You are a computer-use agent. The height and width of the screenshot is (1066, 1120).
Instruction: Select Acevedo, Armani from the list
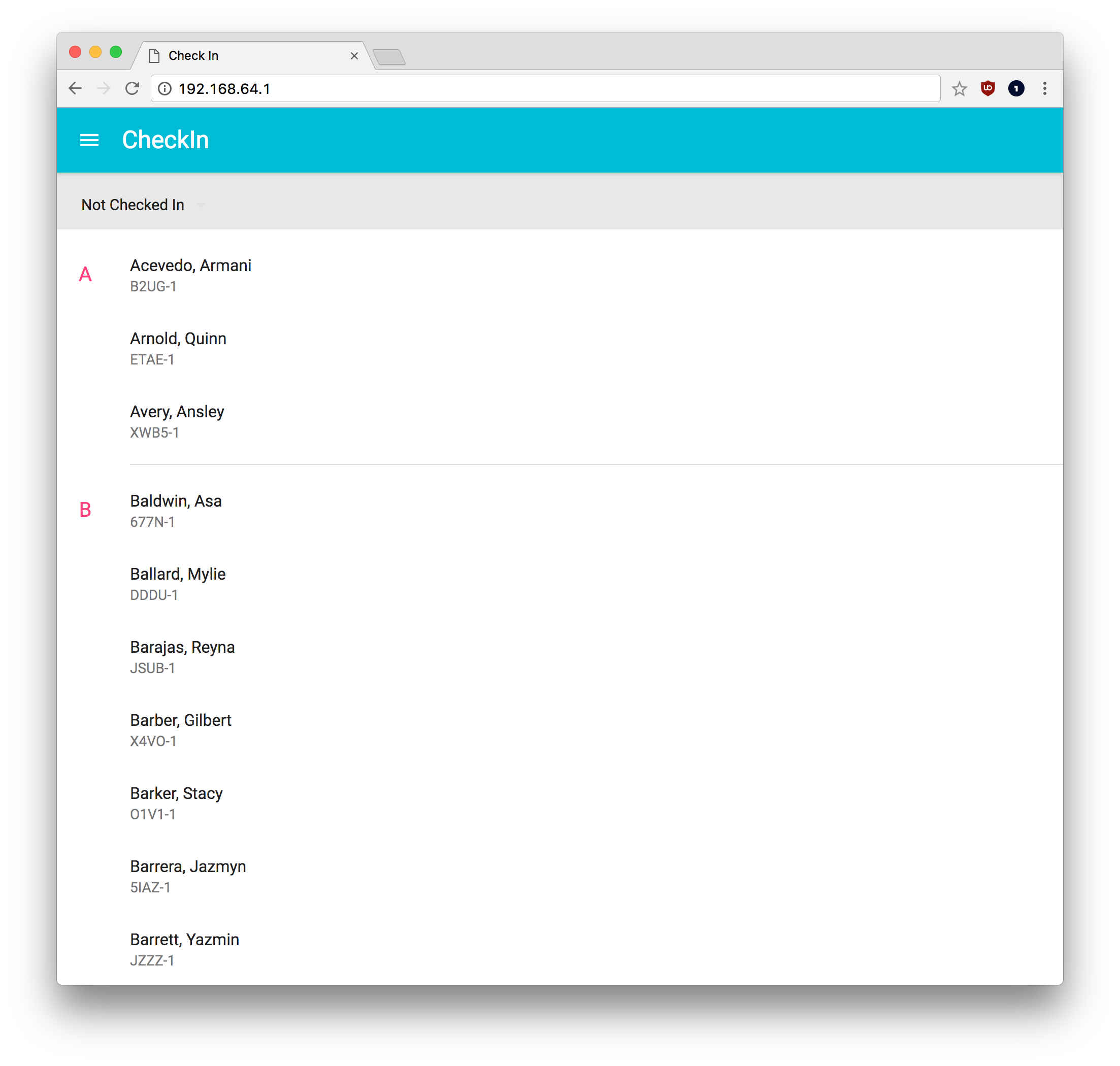point(190,265)
